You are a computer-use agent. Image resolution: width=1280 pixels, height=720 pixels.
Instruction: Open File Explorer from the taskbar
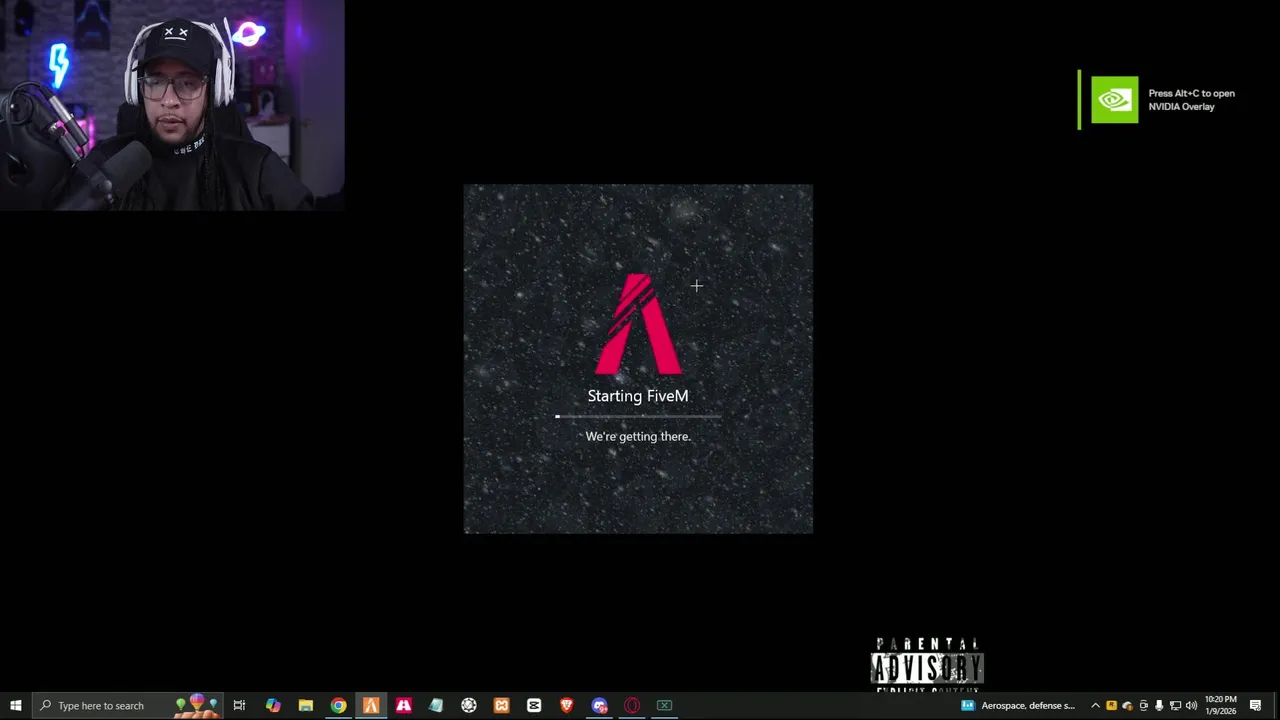coord(306,705)
